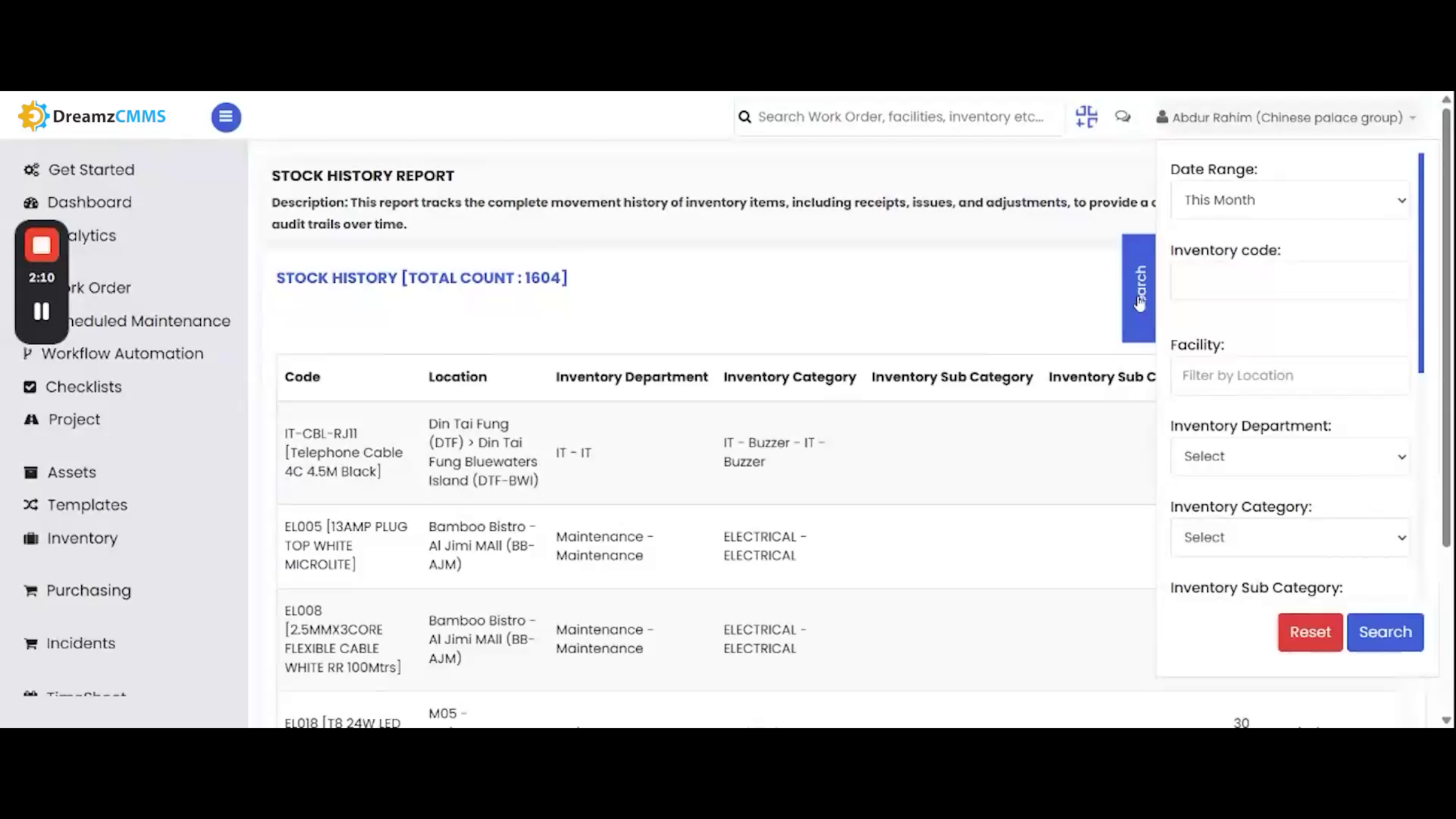Go to Workflow Automation menu item

pos(123,354)
